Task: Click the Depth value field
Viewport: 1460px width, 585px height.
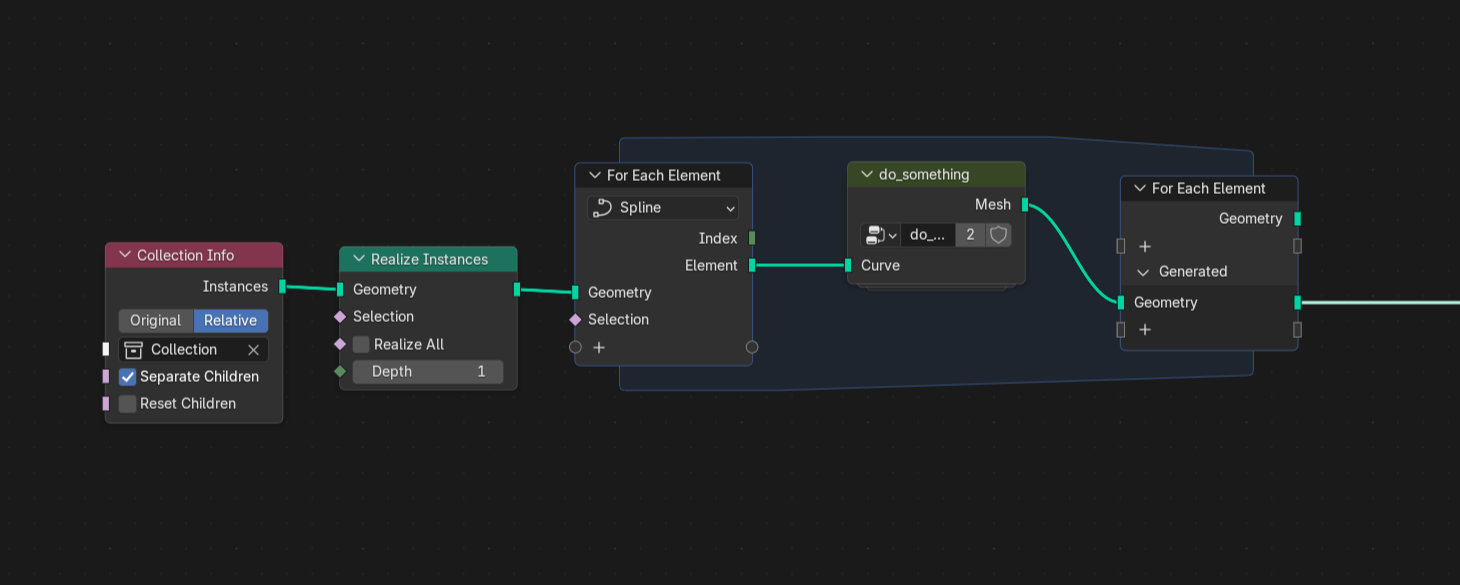Action: pyautogui.click(x=428, y=372)
